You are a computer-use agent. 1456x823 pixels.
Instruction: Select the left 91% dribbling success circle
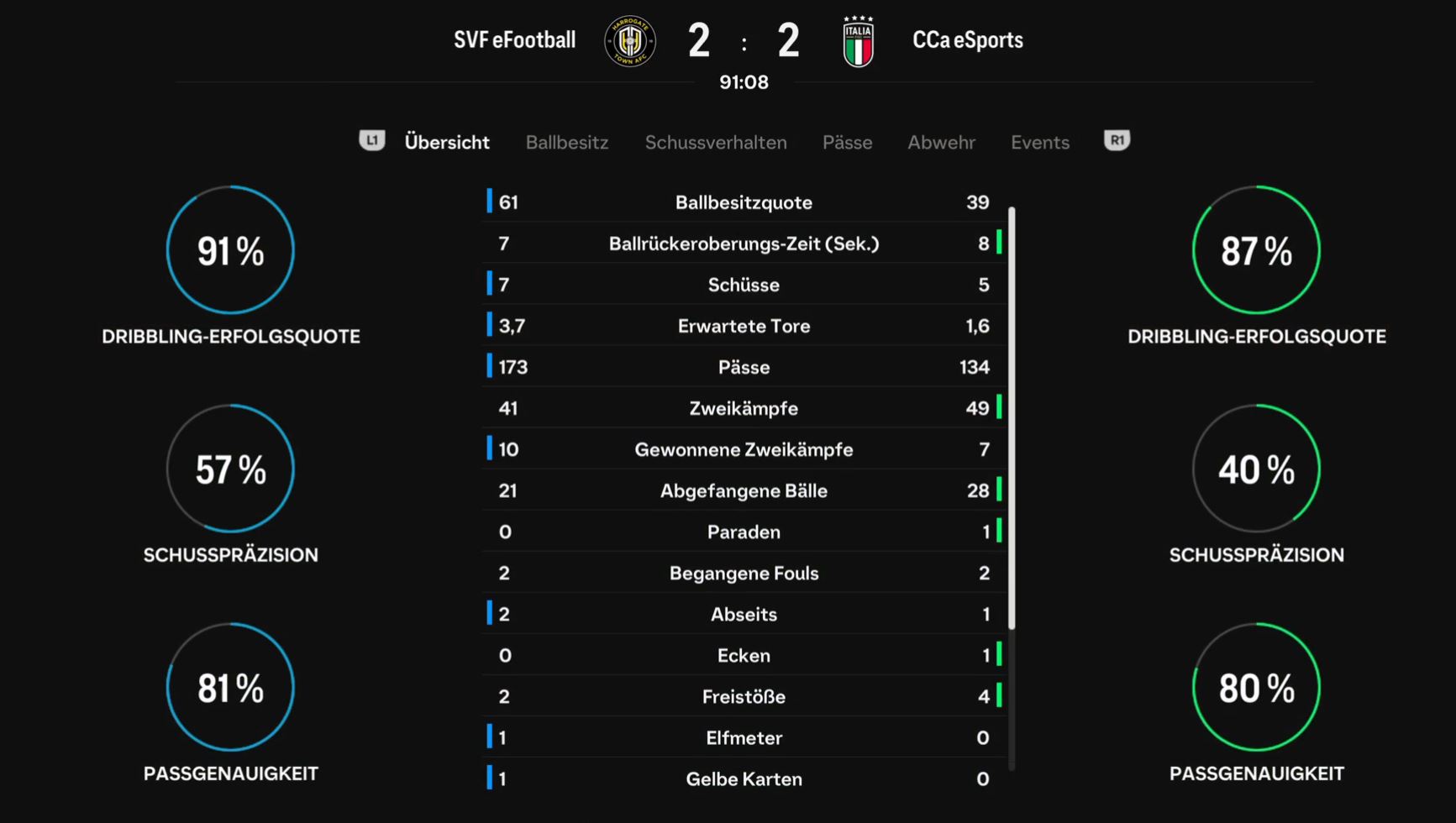coord(230,250)
